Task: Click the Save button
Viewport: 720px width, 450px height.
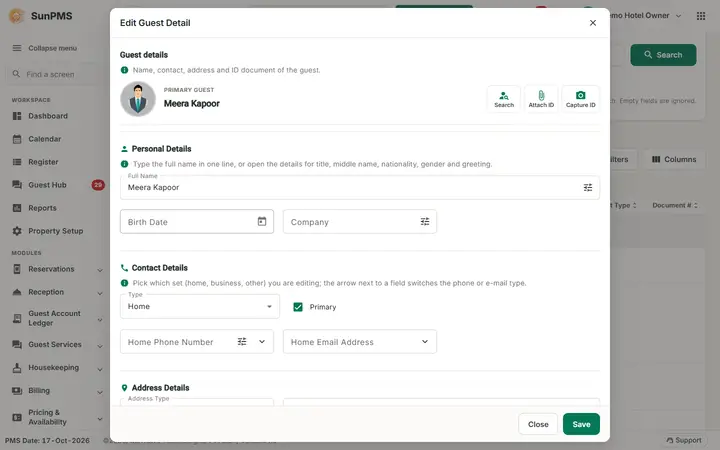Action: pos(581,424)
